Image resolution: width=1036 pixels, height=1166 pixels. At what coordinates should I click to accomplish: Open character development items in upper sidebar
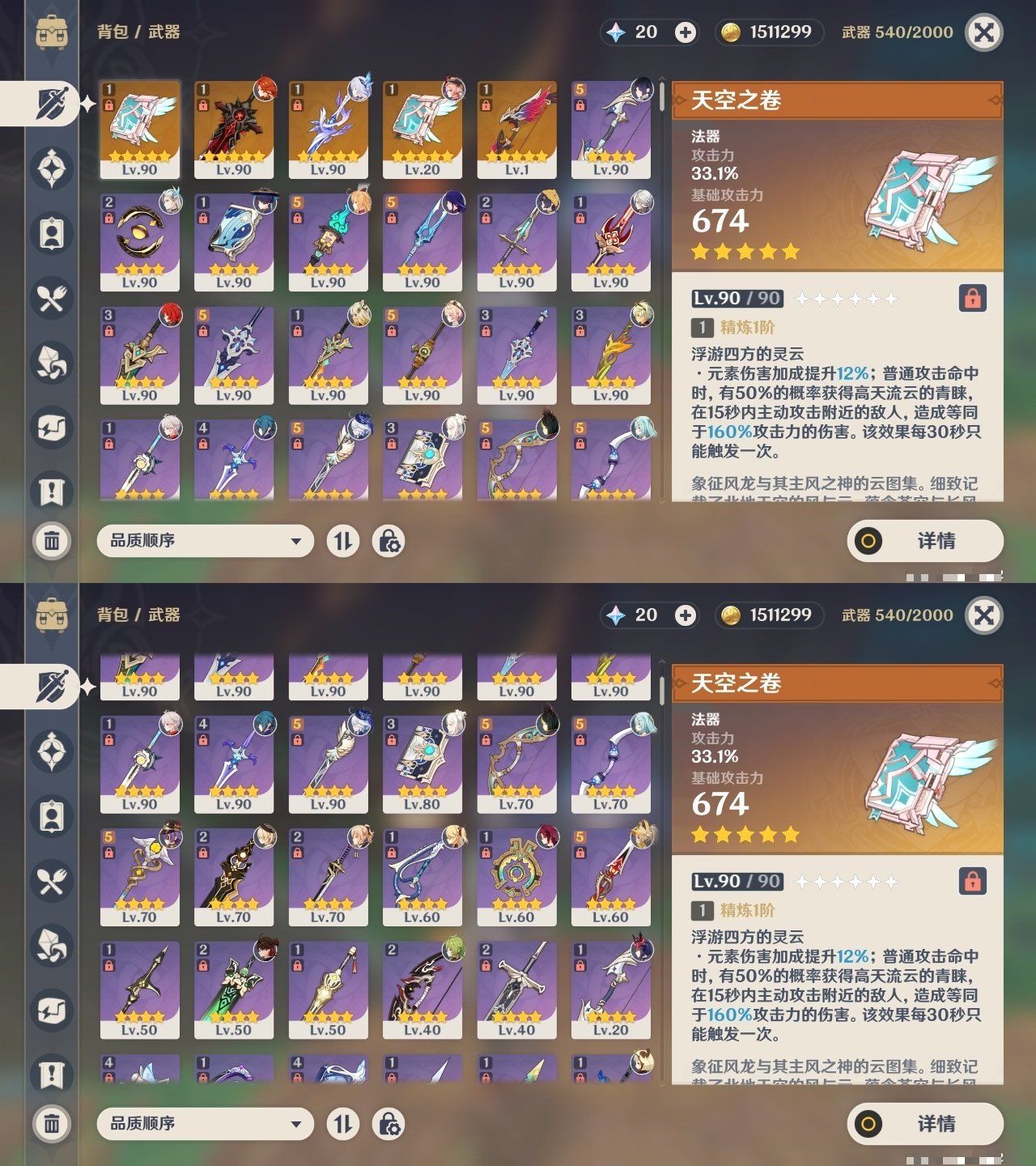tap(52, 233)
